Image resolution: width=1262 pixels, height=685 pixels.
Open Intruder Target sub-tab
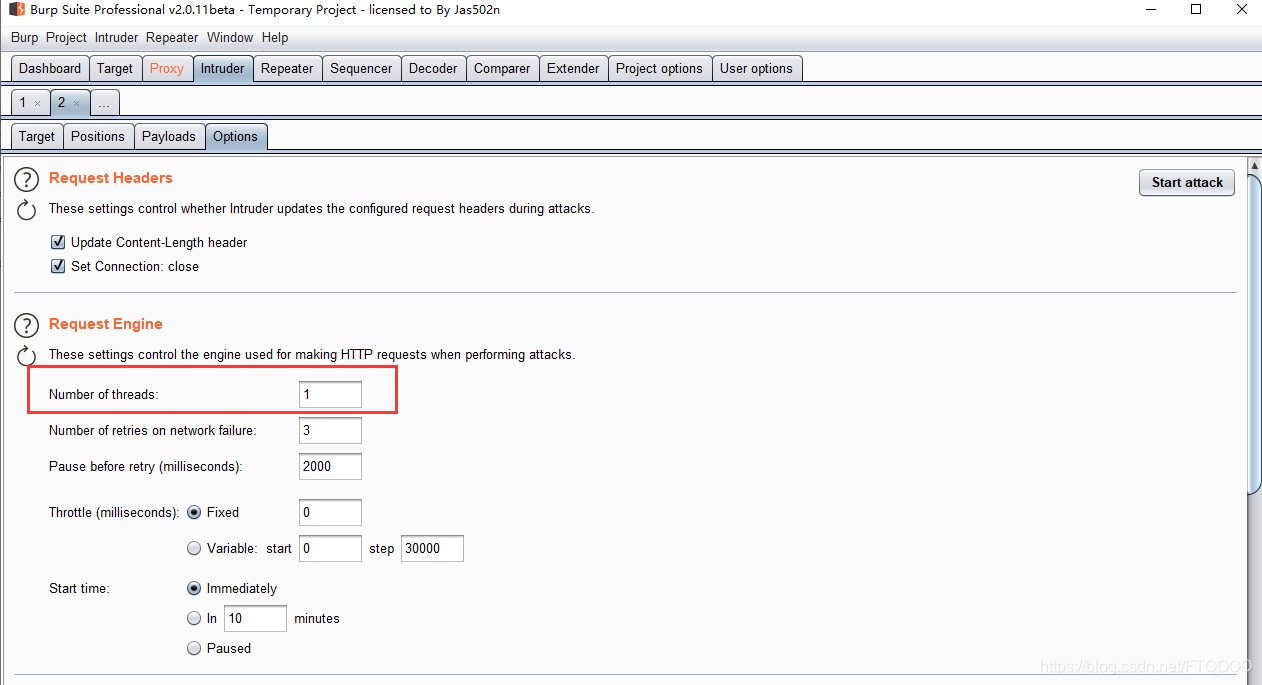(x=37, y=136)
